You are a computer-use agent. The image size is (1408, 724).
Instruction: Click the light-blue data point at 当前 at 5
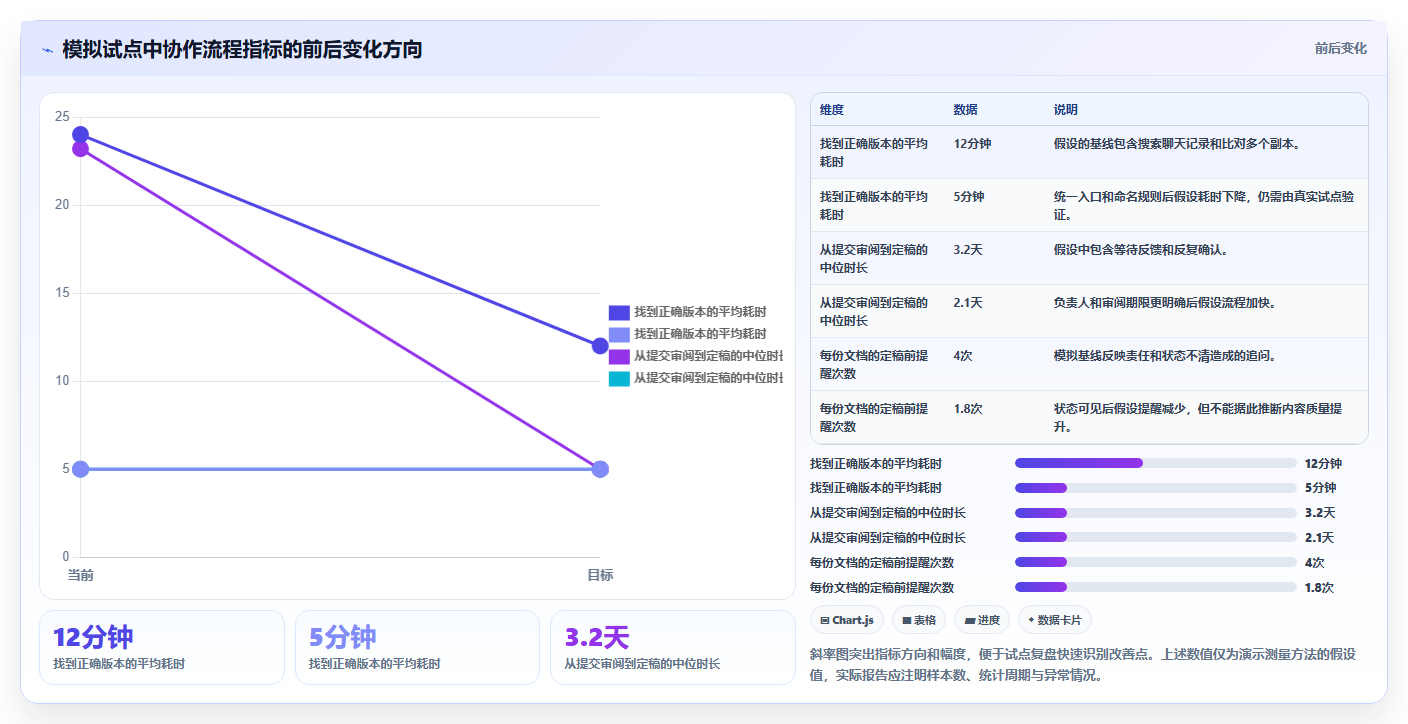[x=81, y=469]
